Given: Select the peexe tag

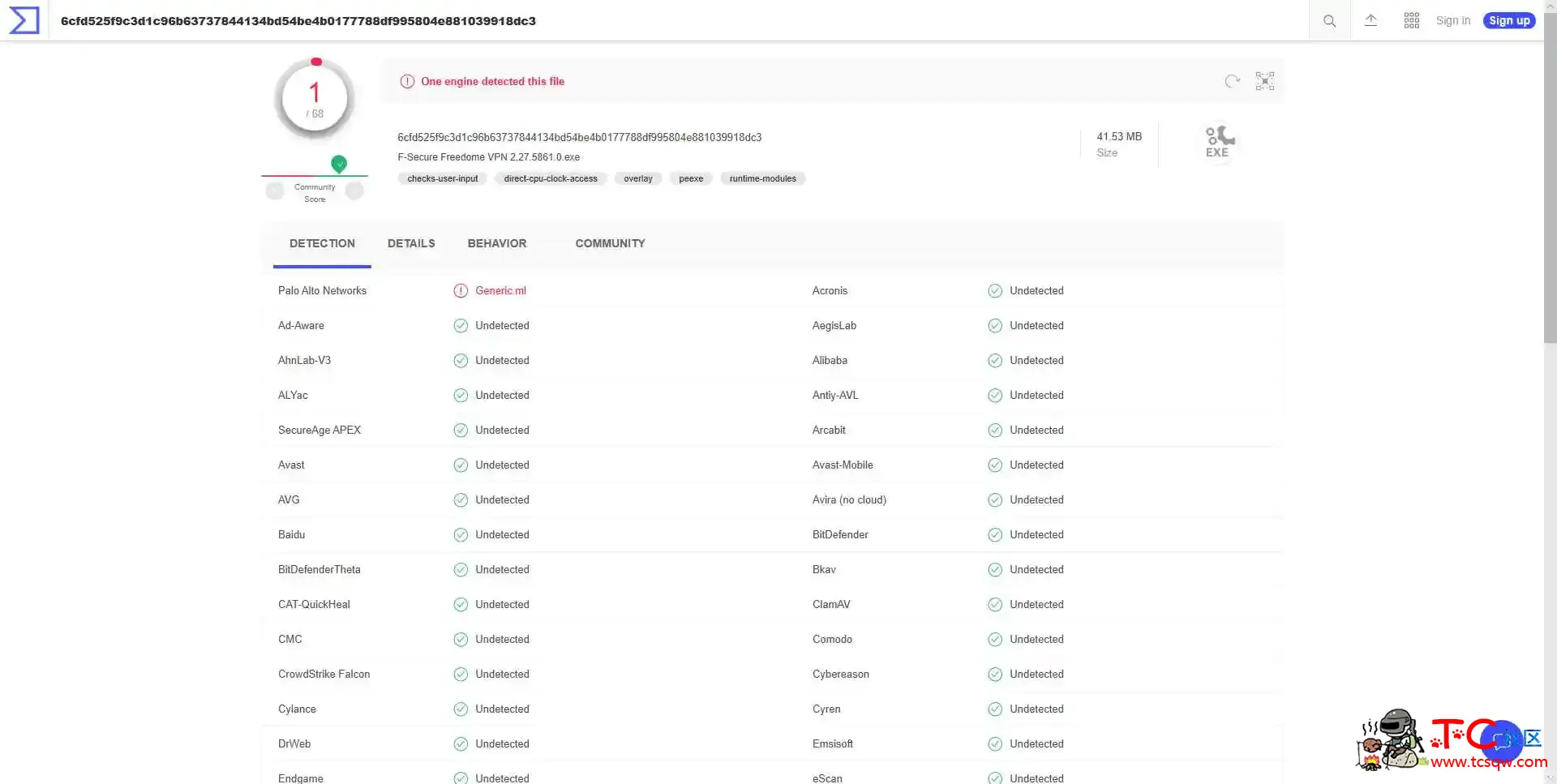Looking at the screenshot, I should (691, 178).
